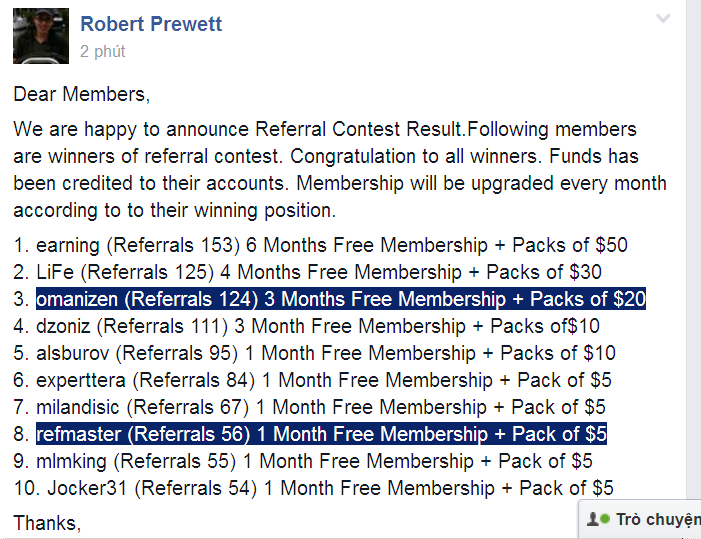Click the 'Dear Members,' greeting text
The width and height of the screenshot is (701, 539).
click(x=81, y=95)
